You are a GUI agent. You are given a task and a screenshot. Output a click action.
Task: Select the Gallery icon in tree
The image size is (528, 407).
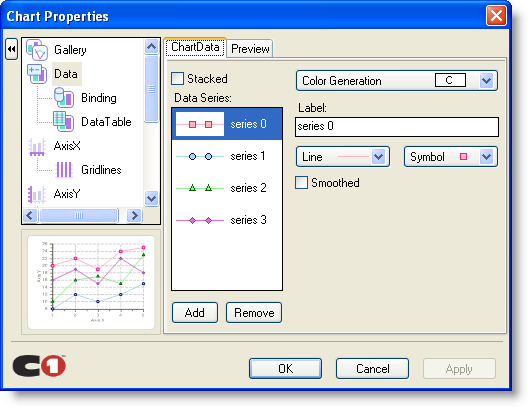pyautogui.click(x=37, y=50)
